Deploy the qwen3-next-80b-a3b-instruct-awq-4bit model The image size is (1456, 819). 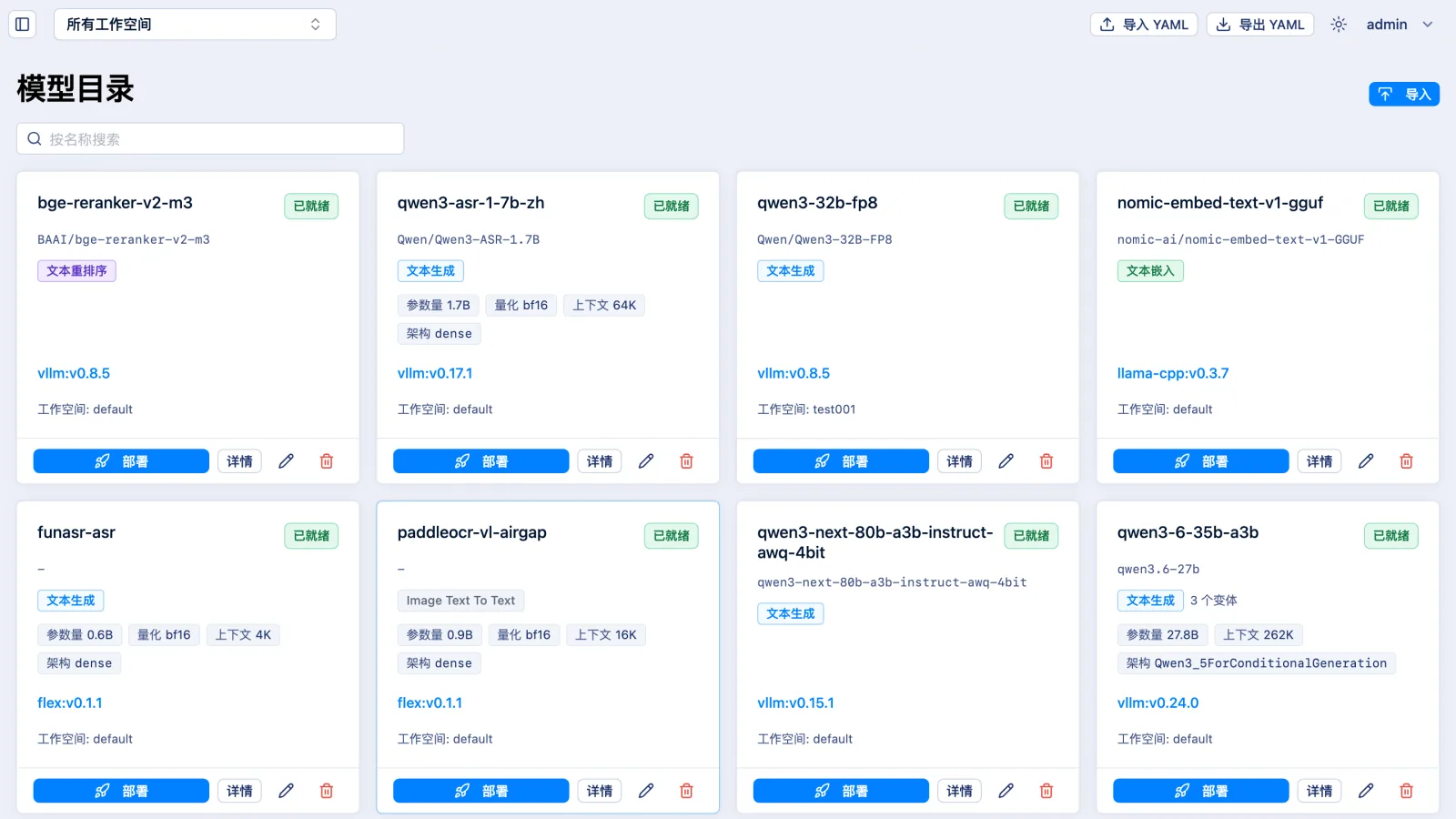[x=841, y=791]
